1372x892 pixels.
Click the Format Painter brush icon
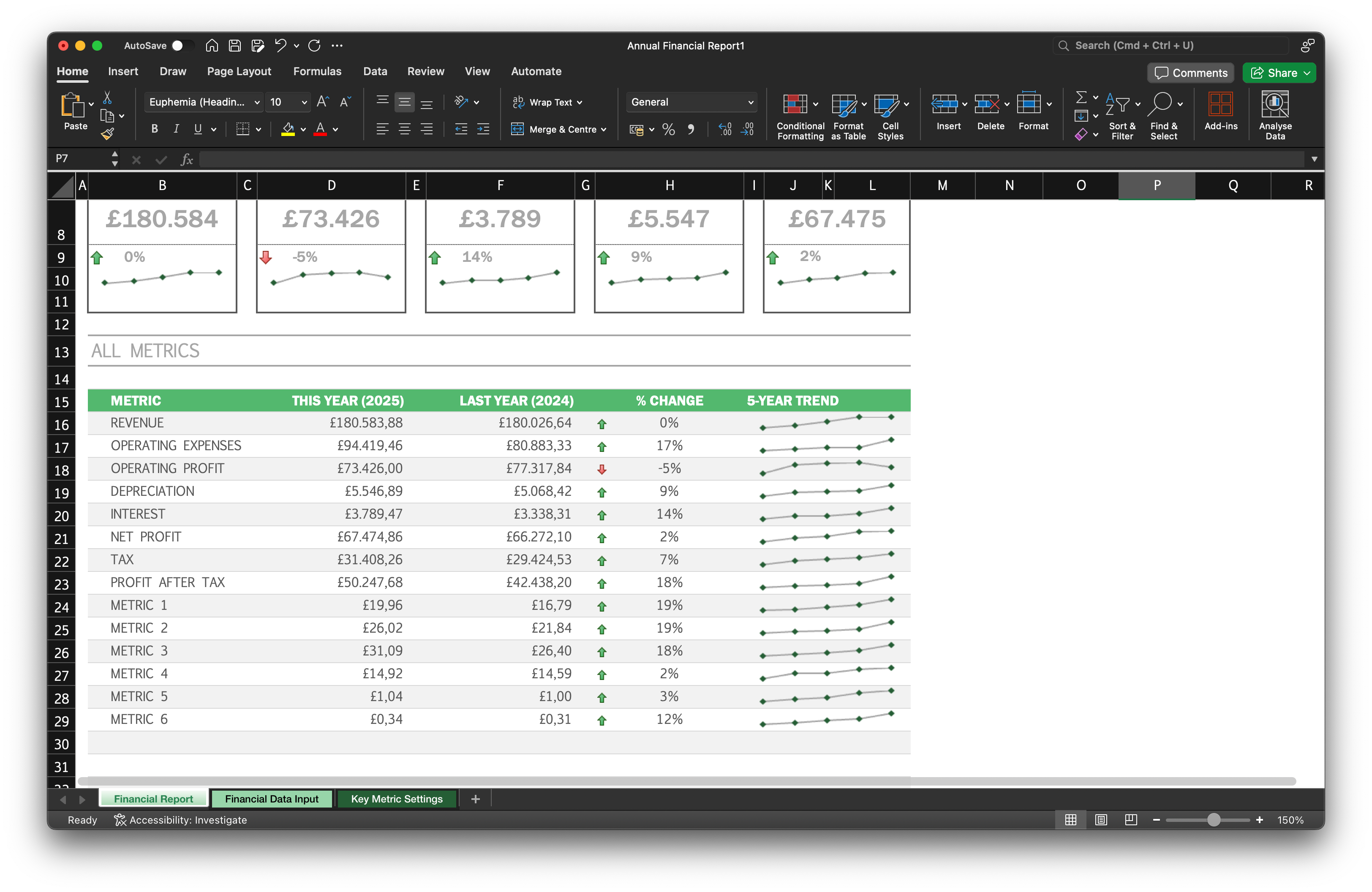pos(107,134)
